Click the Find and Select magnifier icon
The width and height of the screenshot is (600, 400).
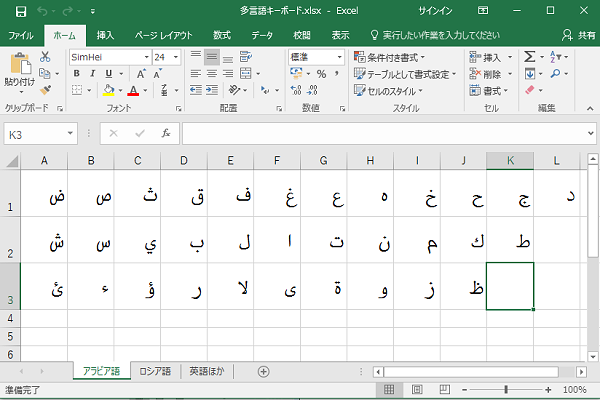pyautogui.click(x=555, y=73)
